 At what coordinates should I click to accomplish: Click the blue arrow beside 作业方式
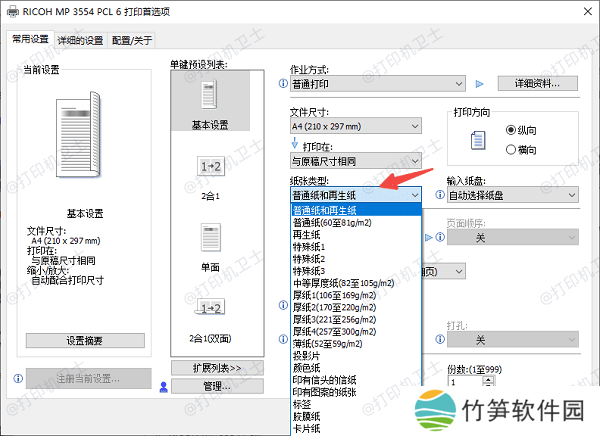[x=480, y=84]
